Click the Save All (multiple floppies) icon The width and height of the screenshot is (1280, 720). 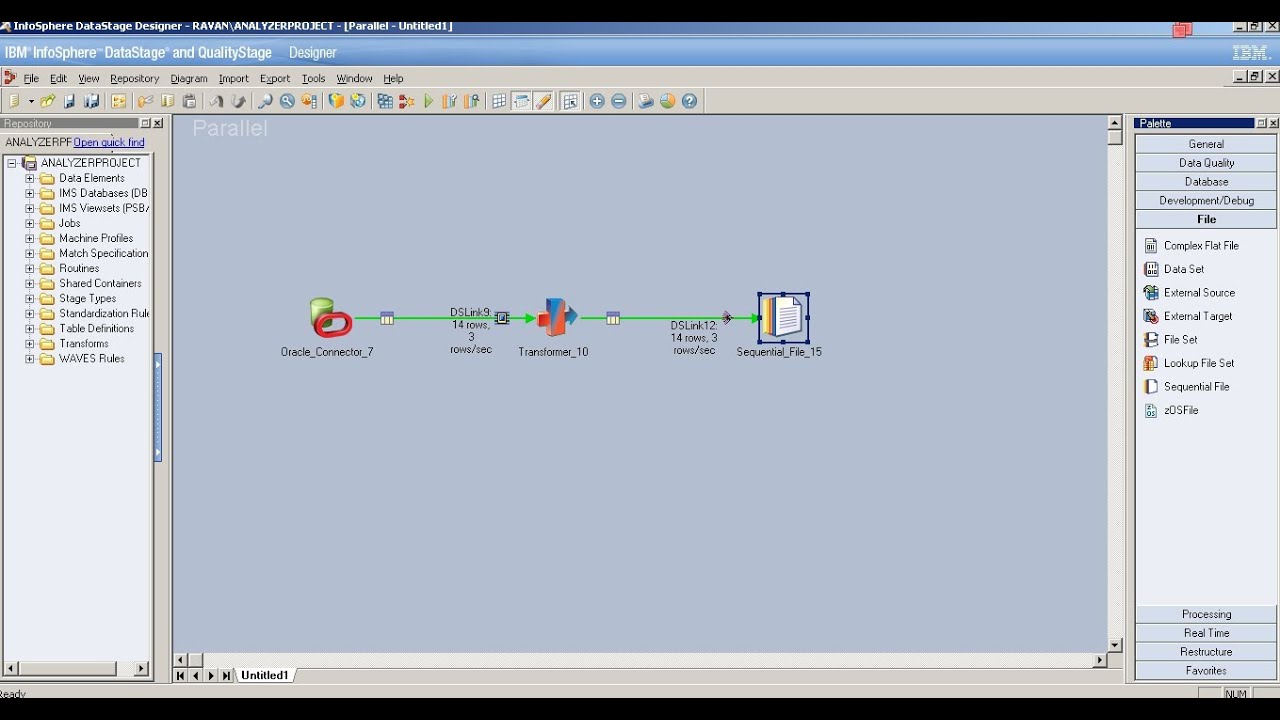pos(92,101)
